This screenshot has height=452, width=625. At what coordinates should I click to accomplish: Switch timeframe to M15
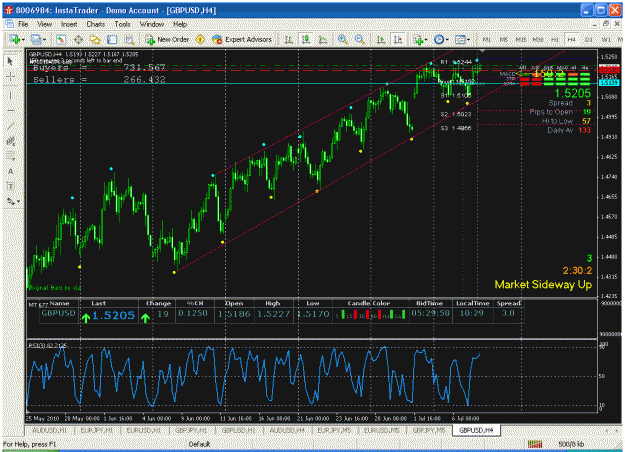tap(521, 39)
